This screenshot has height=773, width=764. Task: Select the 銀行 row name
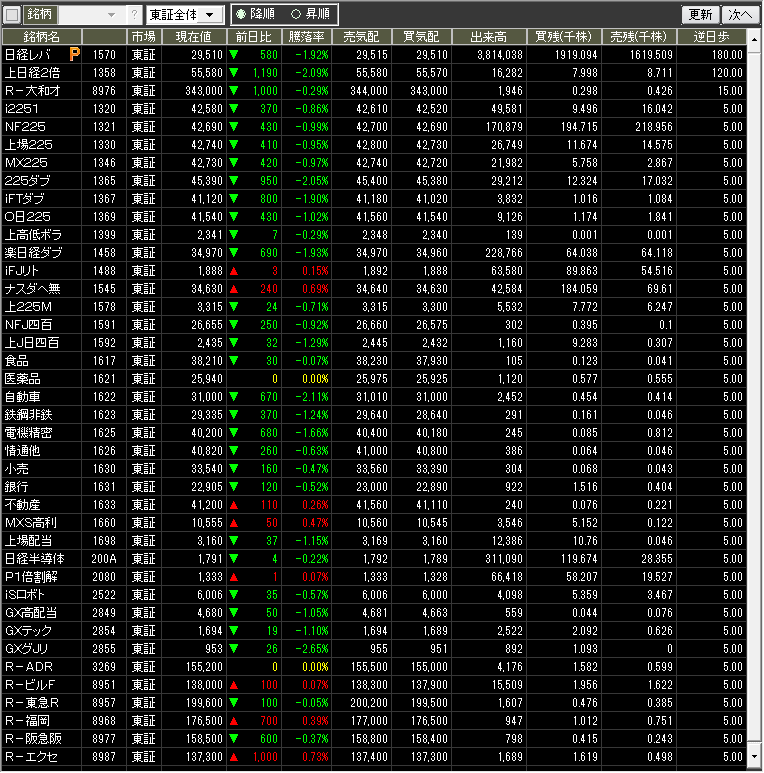17,487
